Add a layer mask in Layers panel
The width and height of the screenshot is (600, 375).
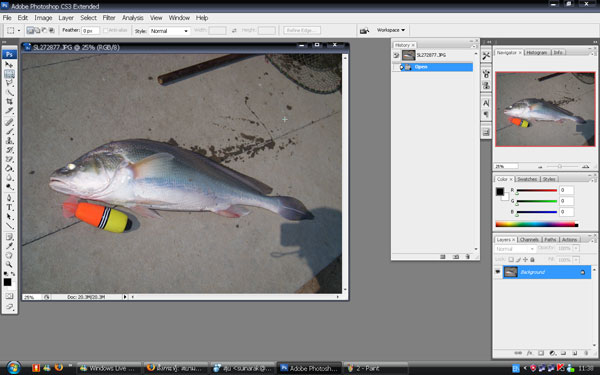pyautogui.click(x=541, y=353)
